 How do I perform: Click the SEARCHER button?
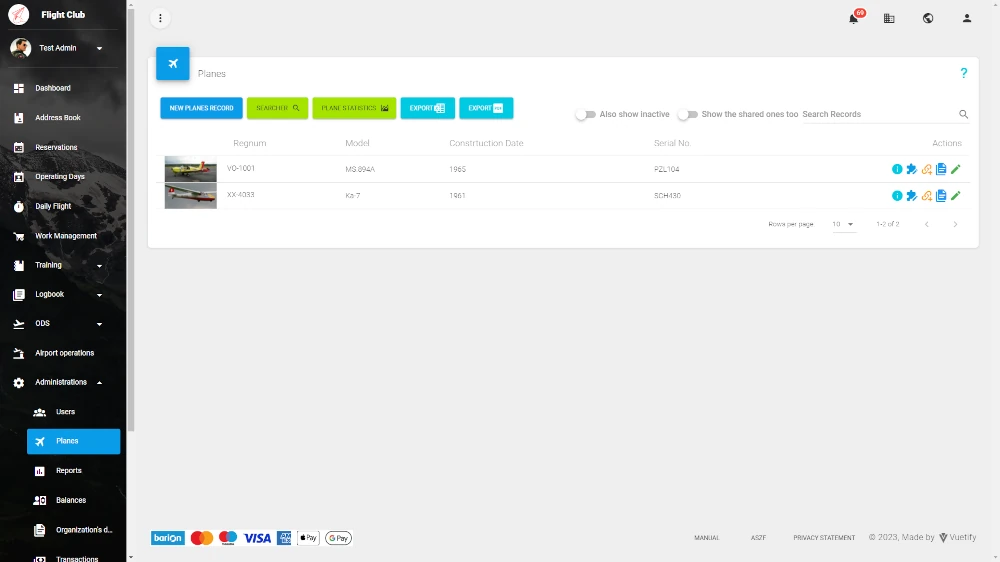(277, 108)
